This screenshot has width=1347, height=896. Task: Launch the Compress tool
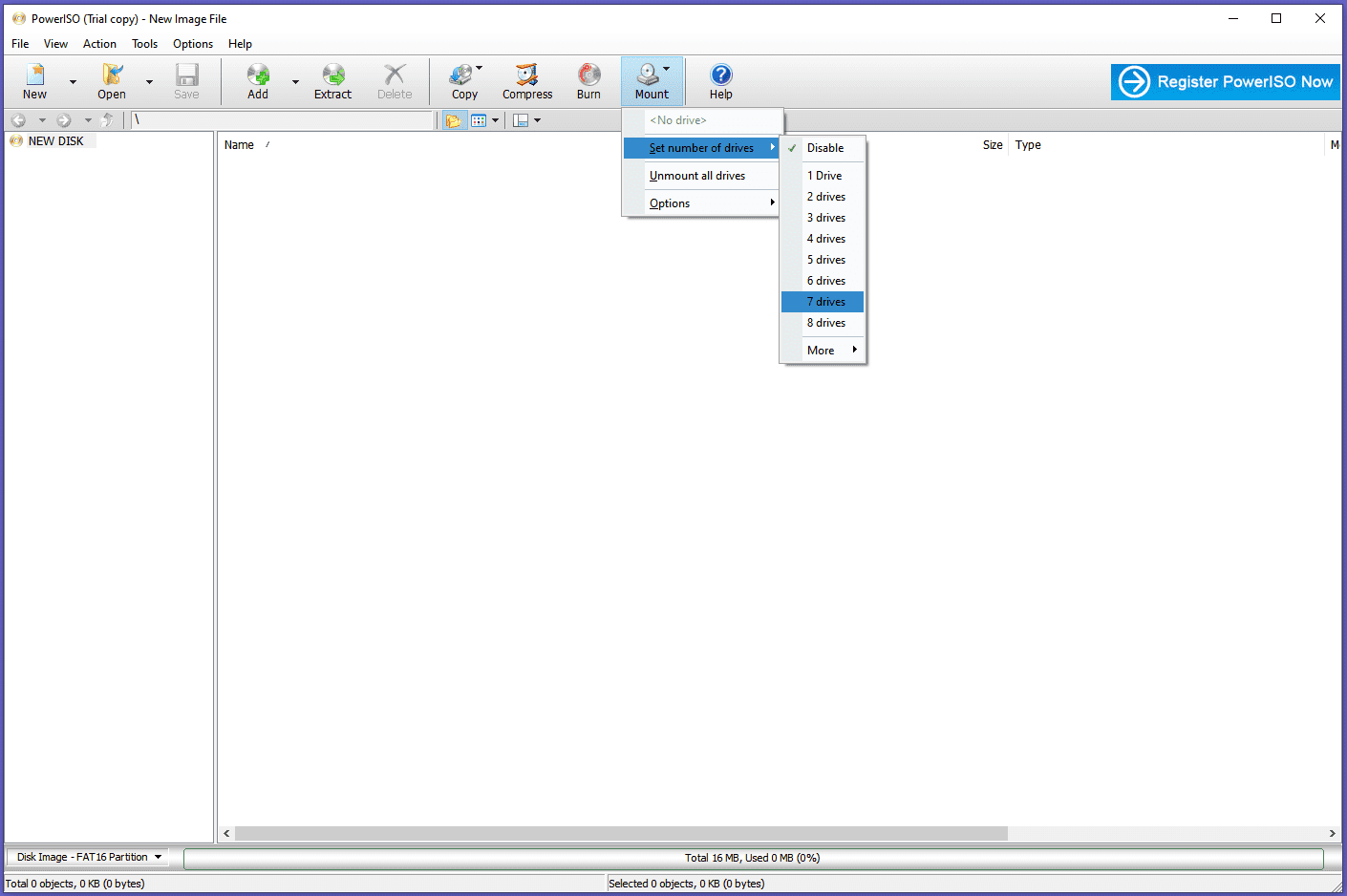point(527,81)
